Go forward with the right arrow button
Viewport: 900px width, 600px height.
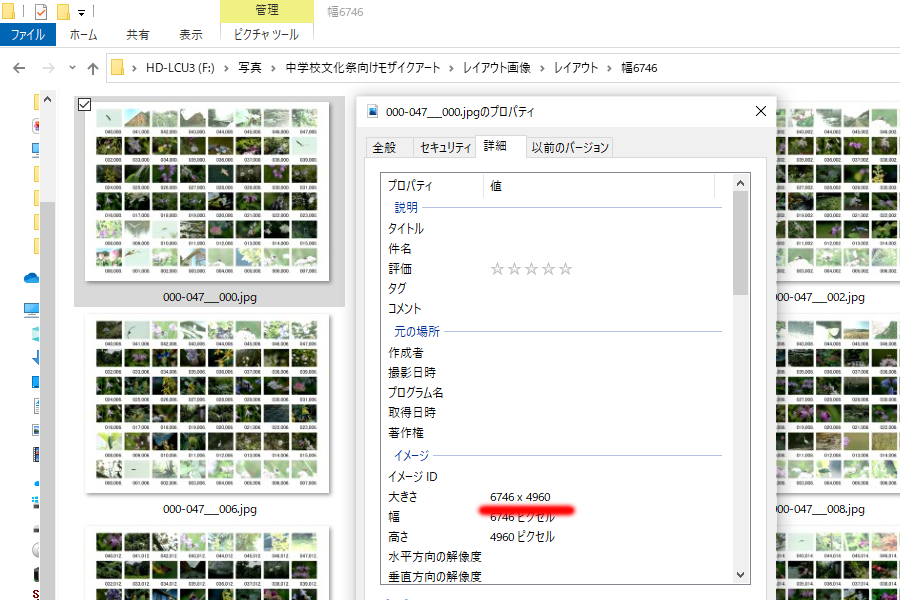tap(49, 68)
